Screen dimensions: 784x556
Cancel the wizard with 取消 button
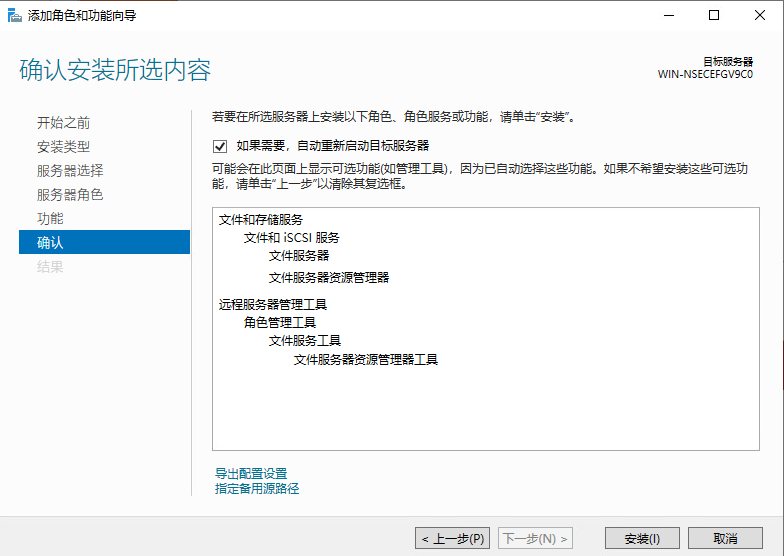click(x=725, y=538)
